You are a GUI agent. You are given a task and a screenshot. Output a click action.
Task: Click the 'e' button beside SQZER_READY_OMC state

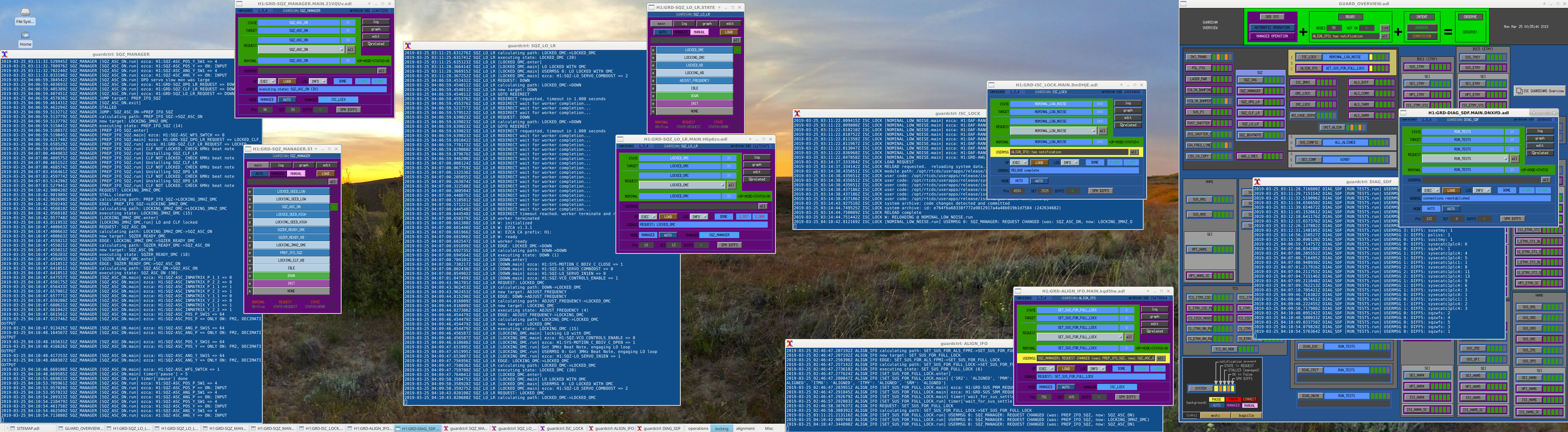[x=250, y=230]
